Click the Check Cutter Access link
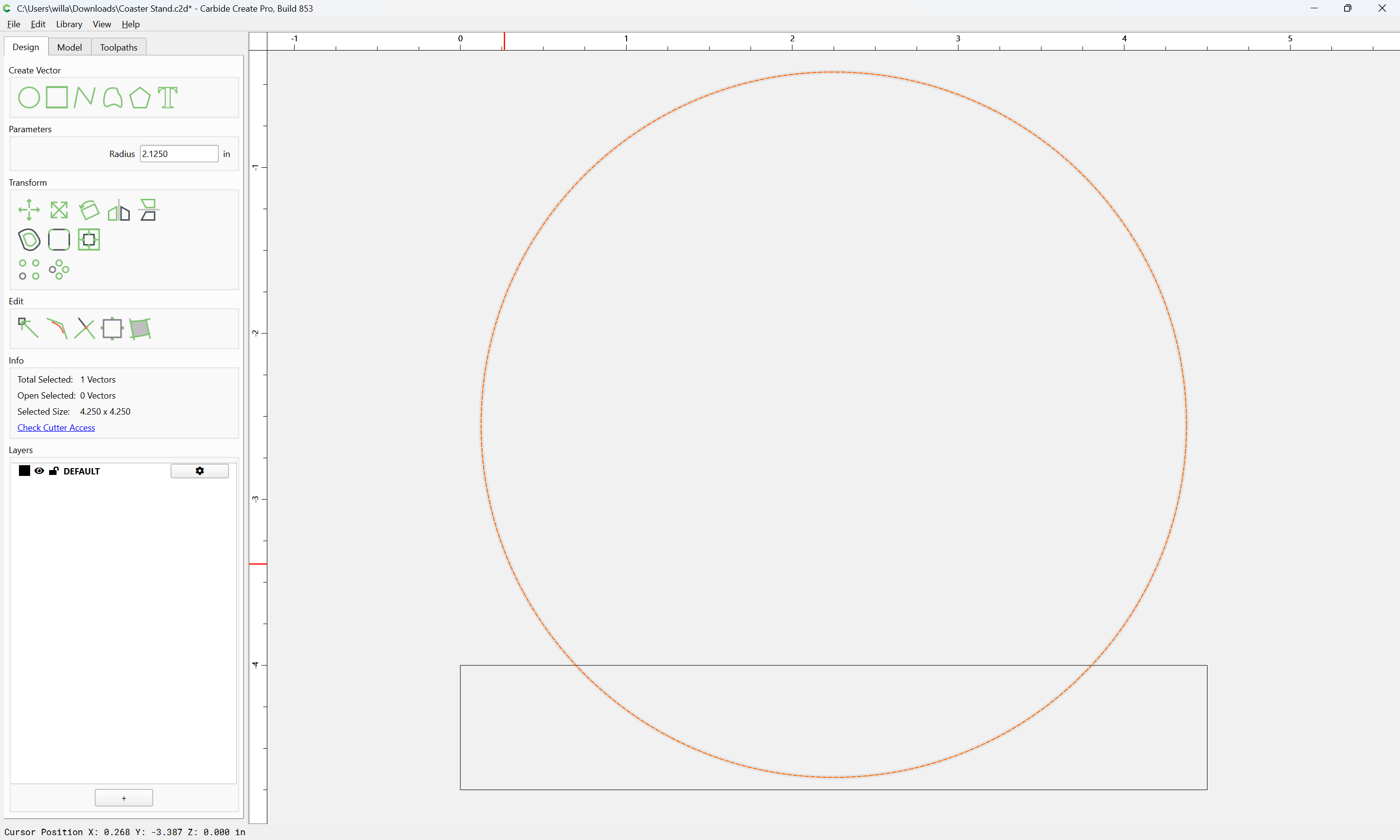Image resolution: width=1400 pixels, height=840 pixels. pyautogui.click(x=56, y=428)
